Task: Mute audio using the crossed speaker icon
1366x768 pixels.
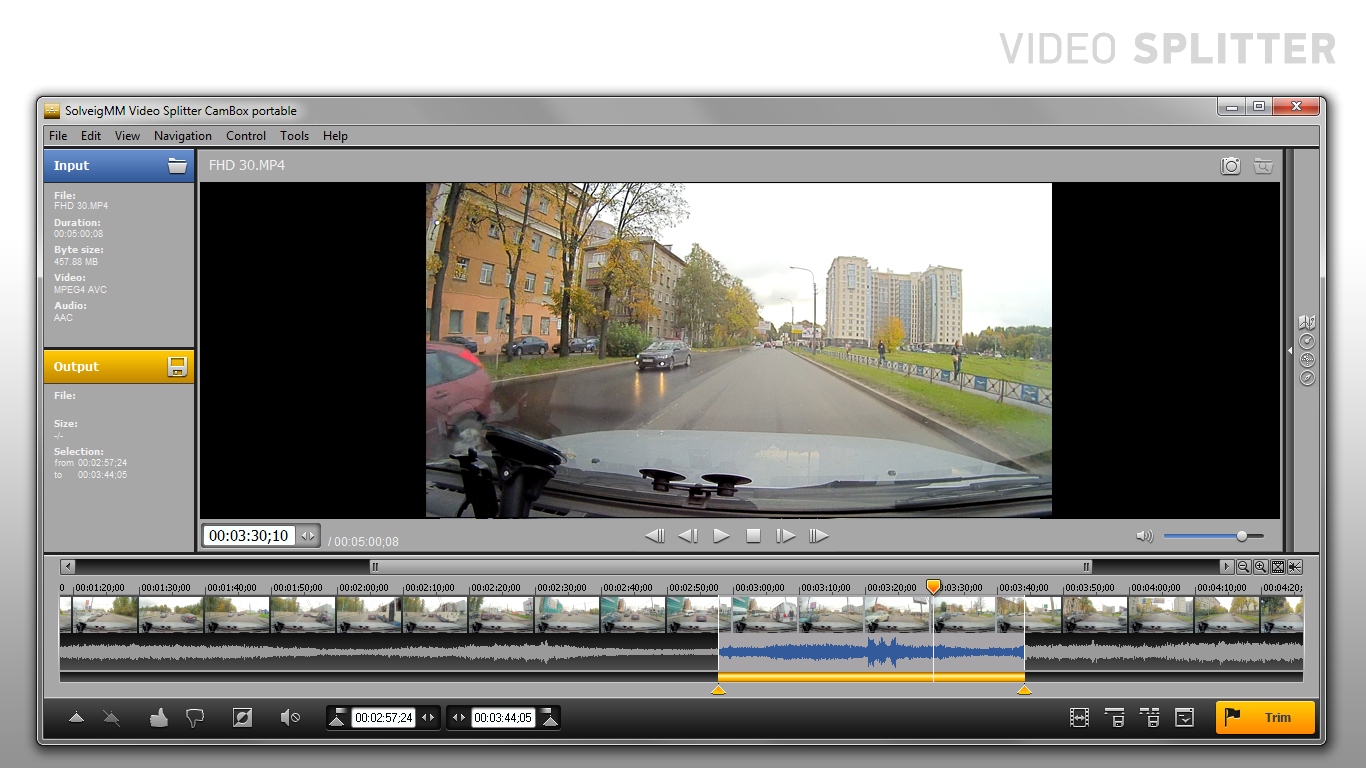Action: pyautogui.click(x=290, y=717)
